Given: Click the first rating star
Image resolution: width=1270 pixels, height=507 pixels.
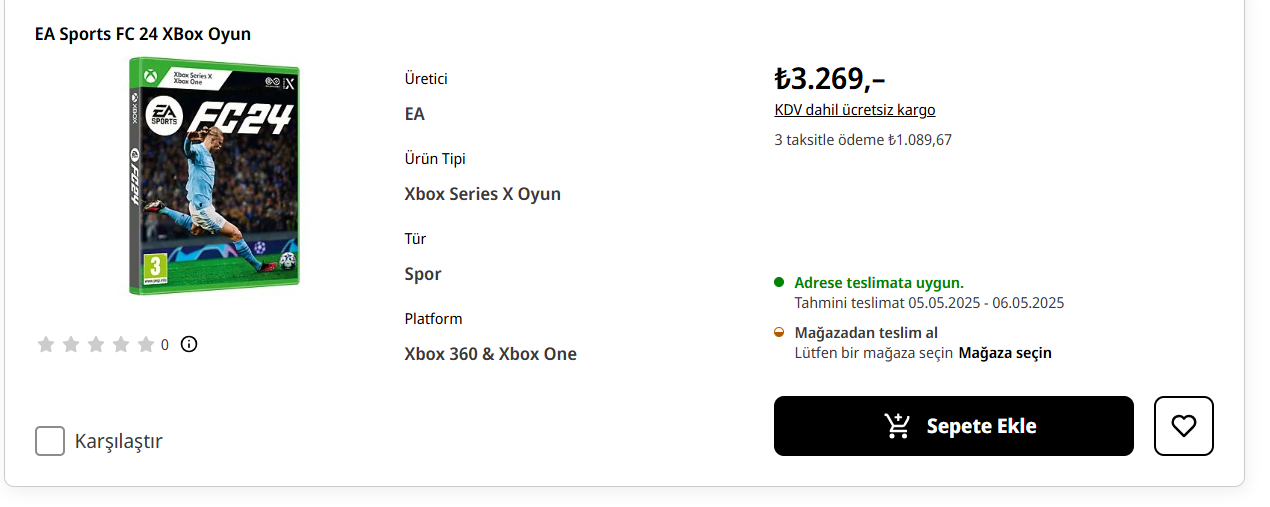Looking at the screenshot, I should click(46, 344).
